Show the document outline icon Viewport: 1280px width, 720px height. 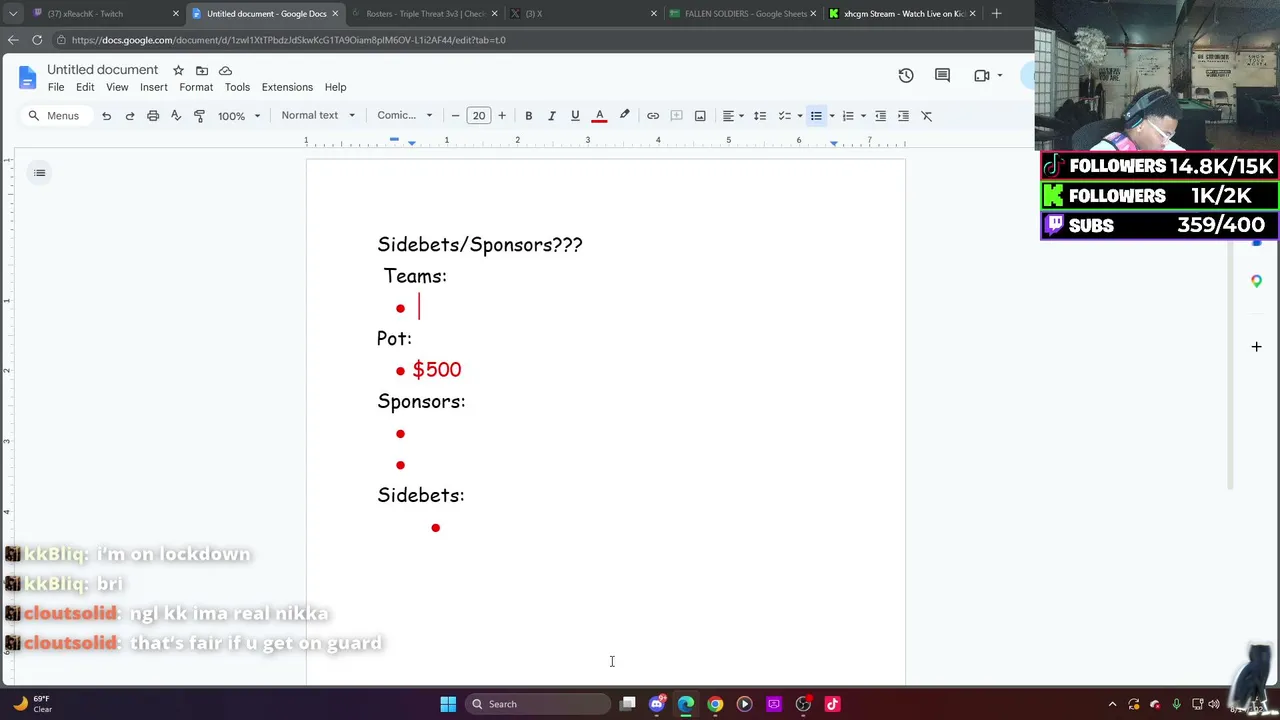[x=40, y=173]
